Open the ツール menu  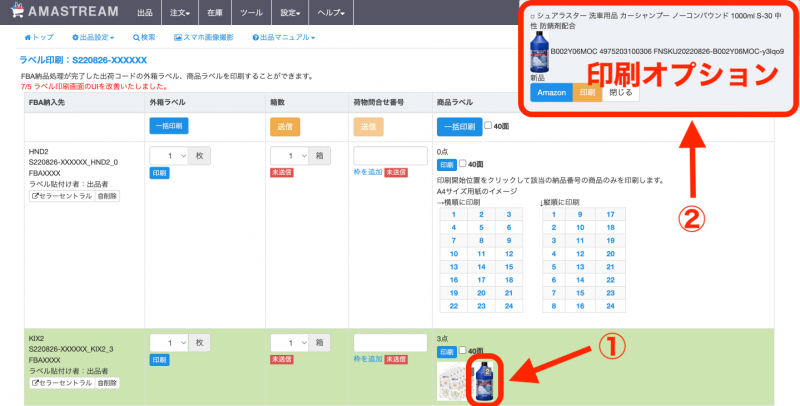click(x=251, y=13)
